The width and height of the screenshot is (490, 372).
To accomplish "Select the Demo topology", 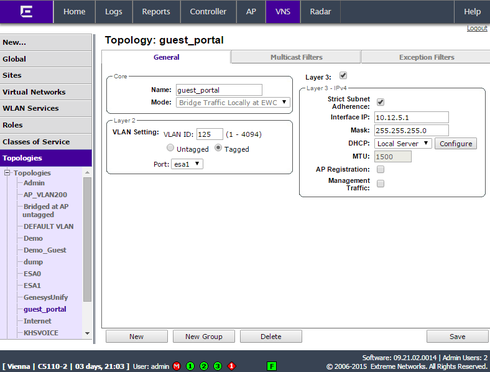I will [33, 238].
